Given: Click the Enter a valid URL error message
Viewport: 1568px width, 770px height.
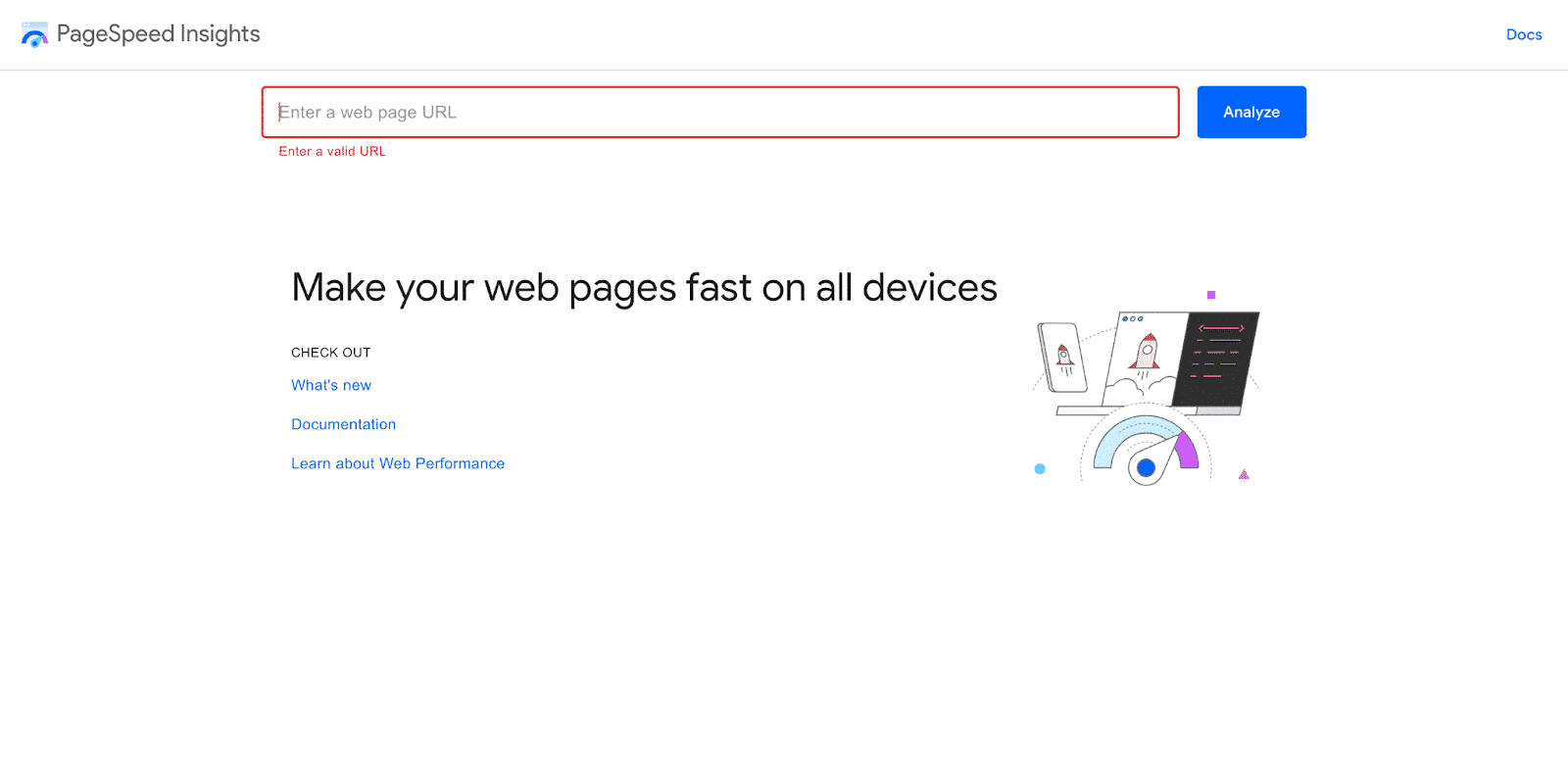Looking at the screenshot, I should [331, 151].
